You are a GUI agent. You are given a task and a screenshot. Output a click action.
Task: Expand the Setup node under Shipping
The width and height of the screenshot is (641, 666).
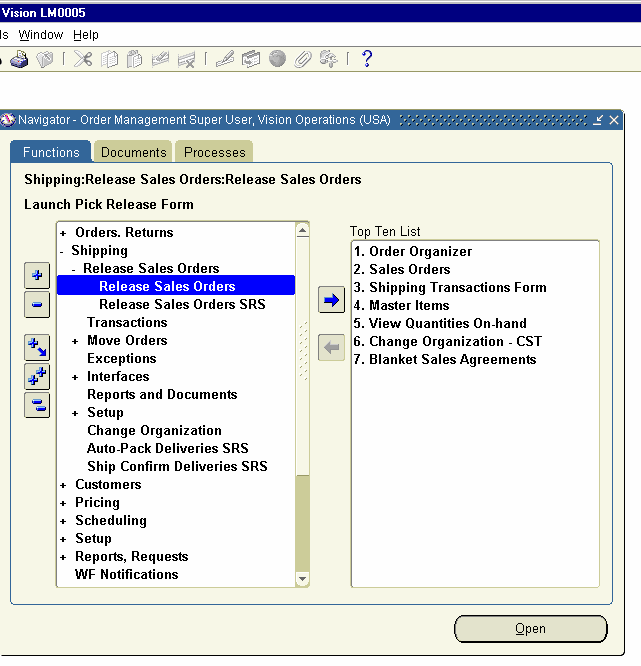point(75,413)
